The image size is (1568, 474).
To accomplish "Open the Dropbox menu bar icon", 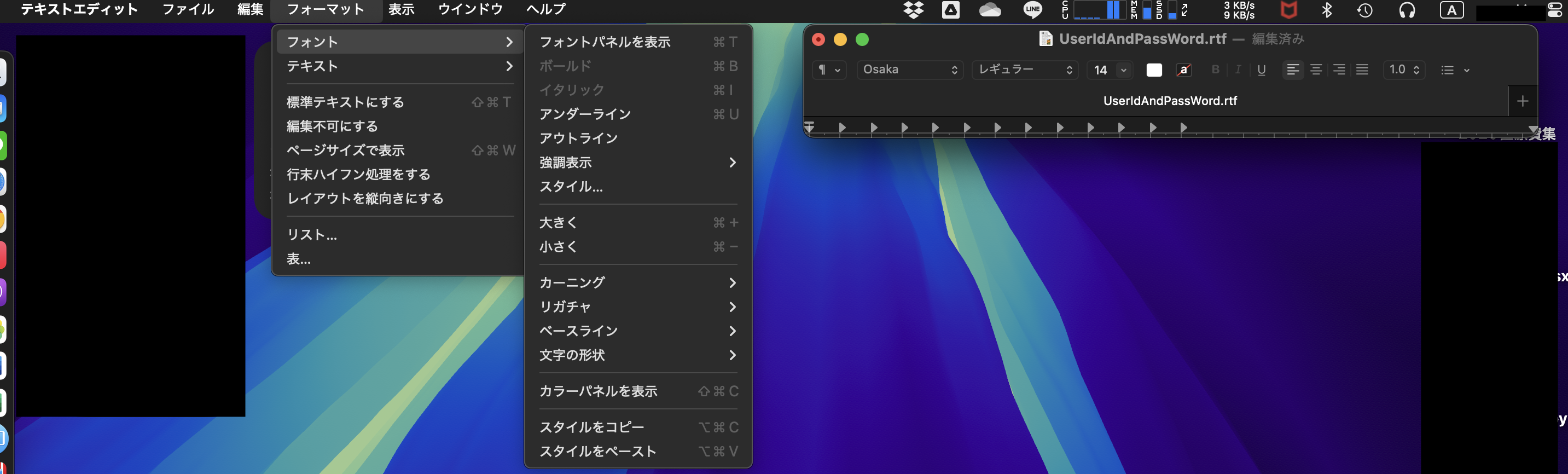I will (x=913, y=10).
